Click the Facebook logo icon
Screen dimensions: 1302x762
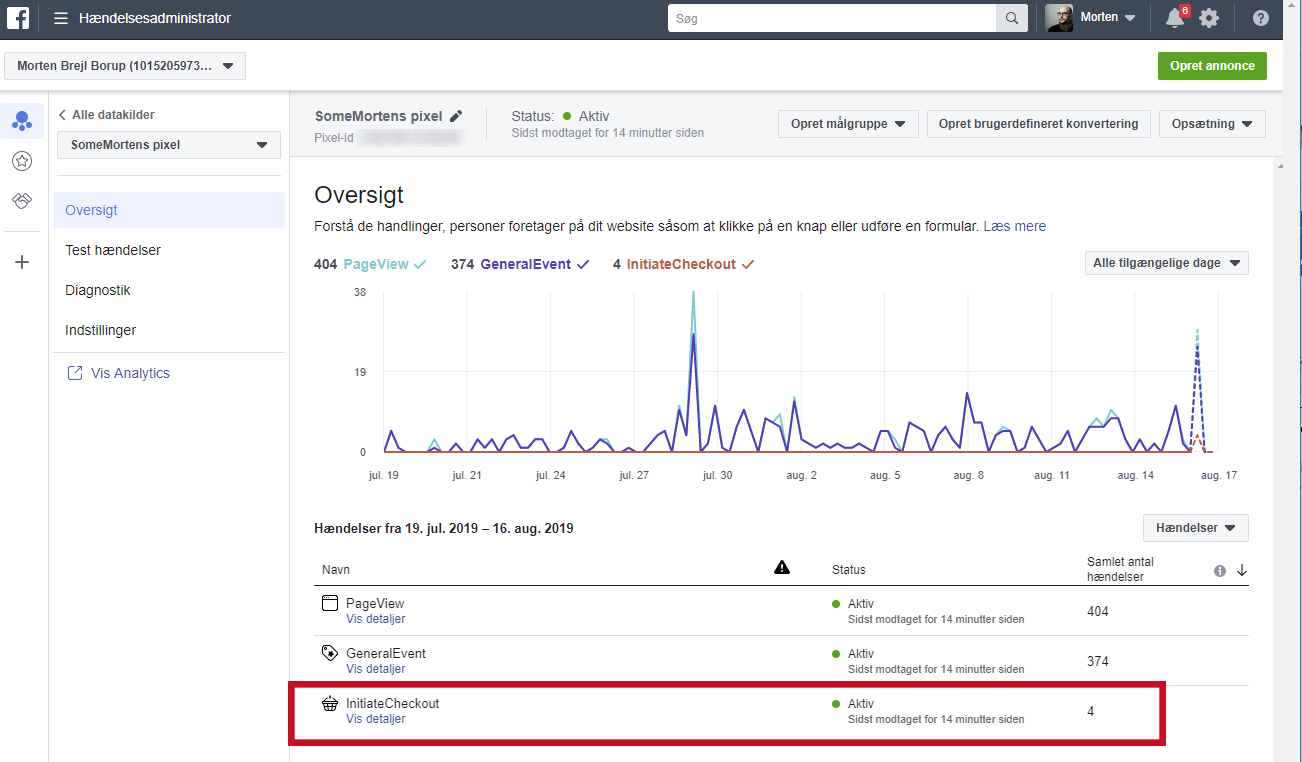[x=21, y=18]
